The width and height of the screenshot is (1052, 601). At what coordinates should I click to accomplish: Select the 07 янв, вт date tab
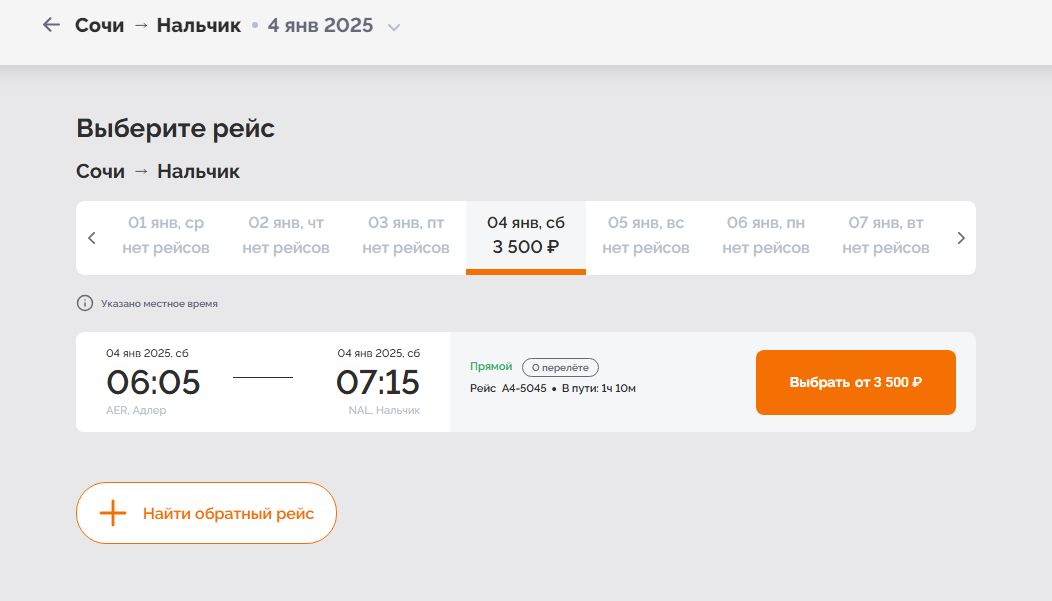pyautogui.click(x=886, y=236)
